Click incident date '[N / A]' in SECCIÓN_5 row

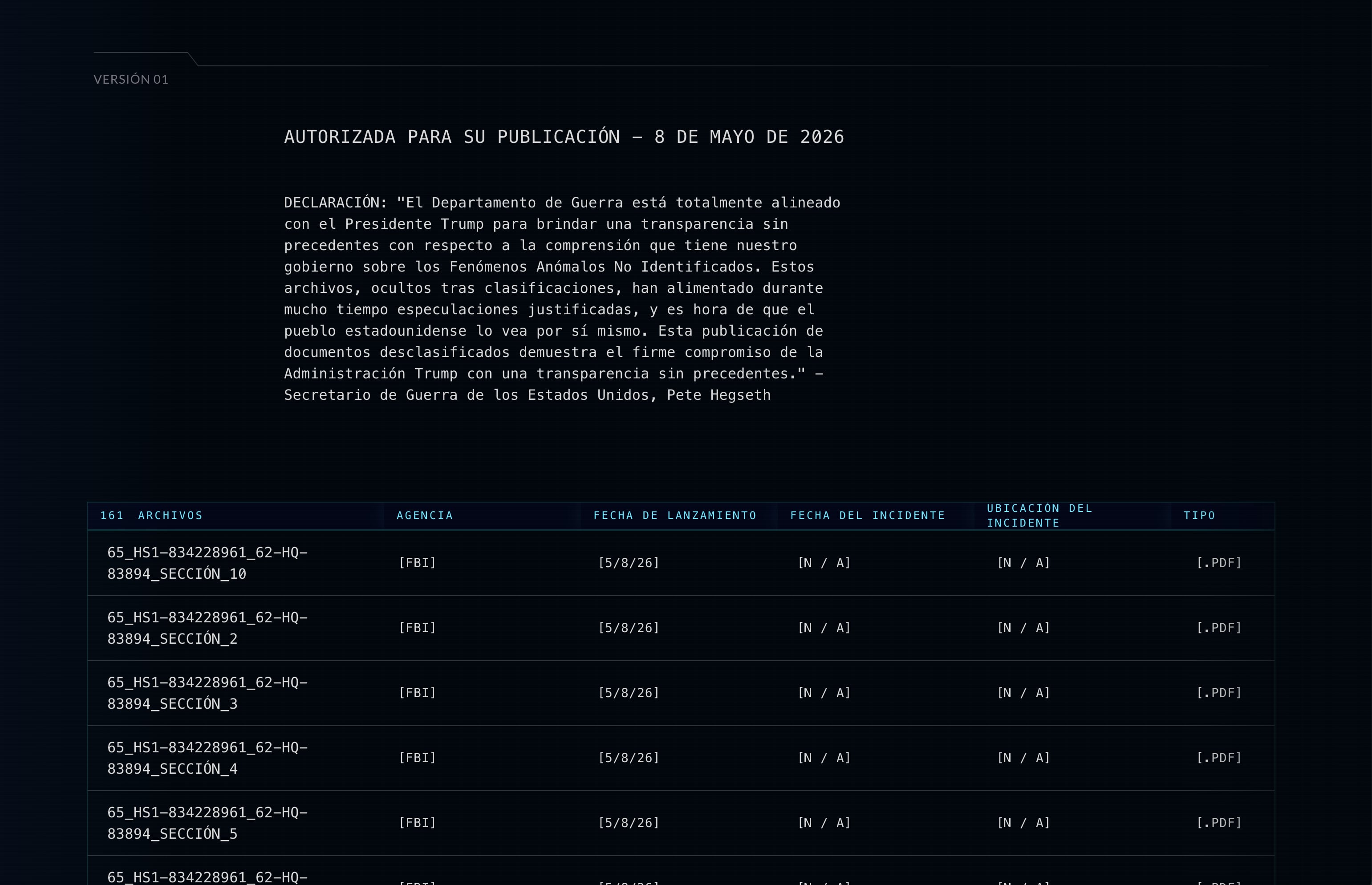(x=824, y=822)
